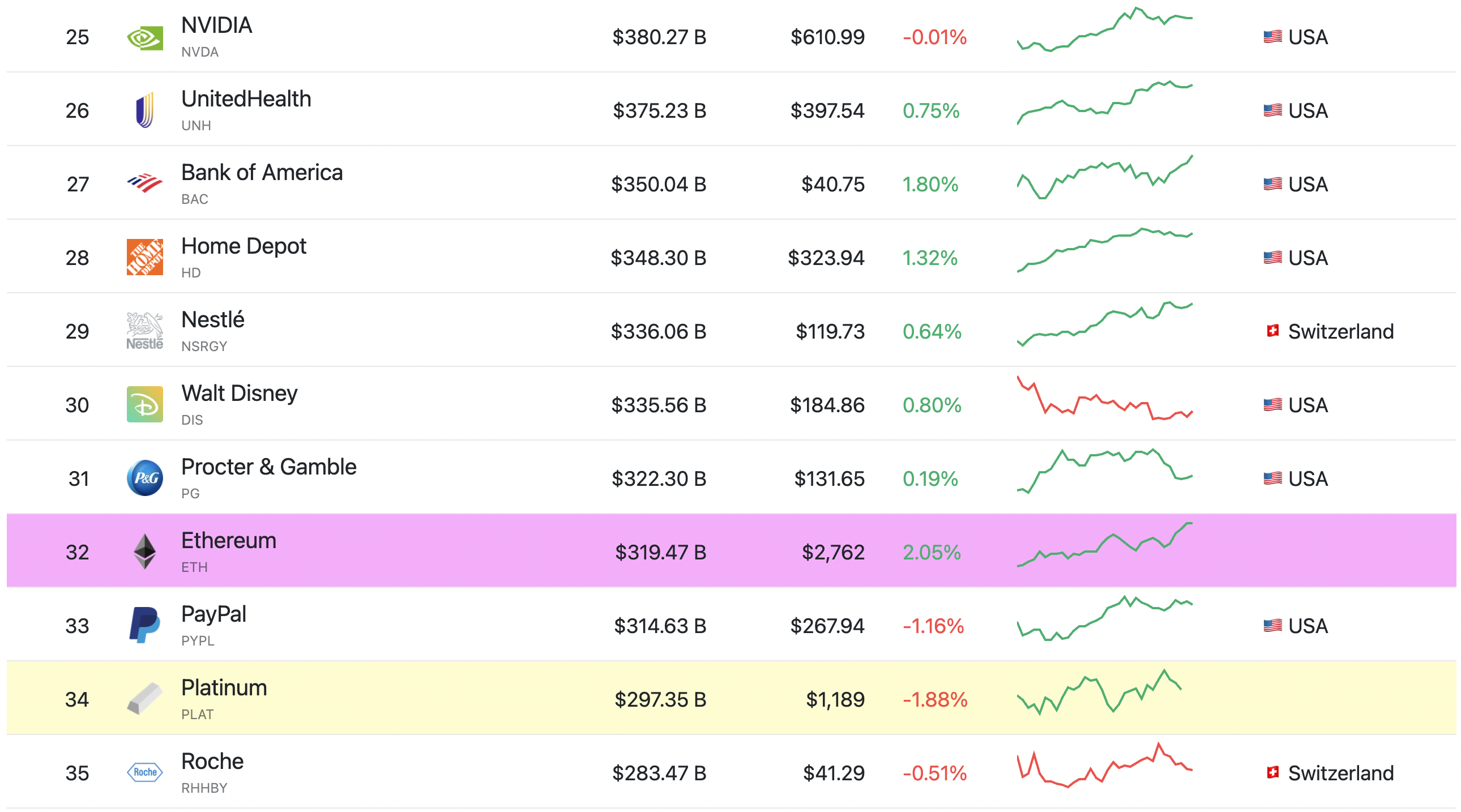
Task: Click the USA flag in PayPal row
Action: 1272,626
